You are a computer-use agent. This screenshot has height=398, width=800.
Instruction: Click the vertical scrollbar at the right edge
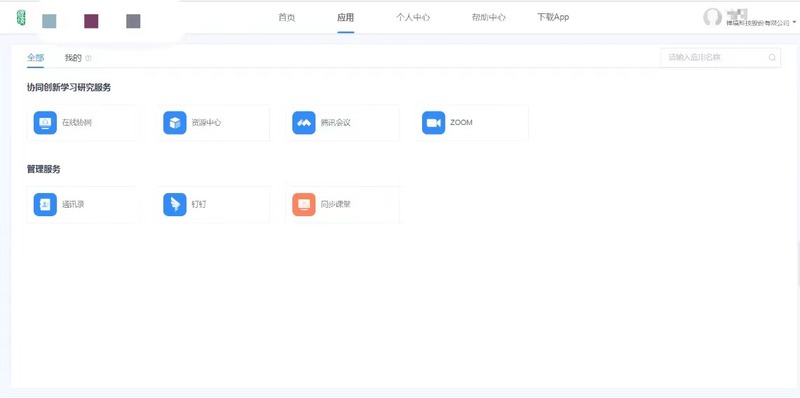pyautogui.click(x=798, y=265)
